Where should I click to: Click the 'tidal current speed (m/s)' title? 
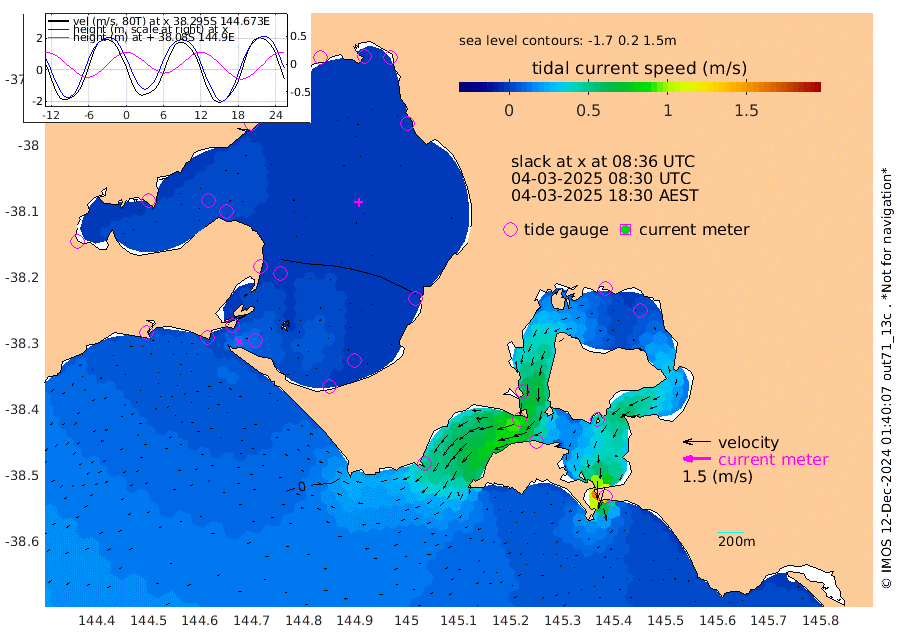click(639, 68)
